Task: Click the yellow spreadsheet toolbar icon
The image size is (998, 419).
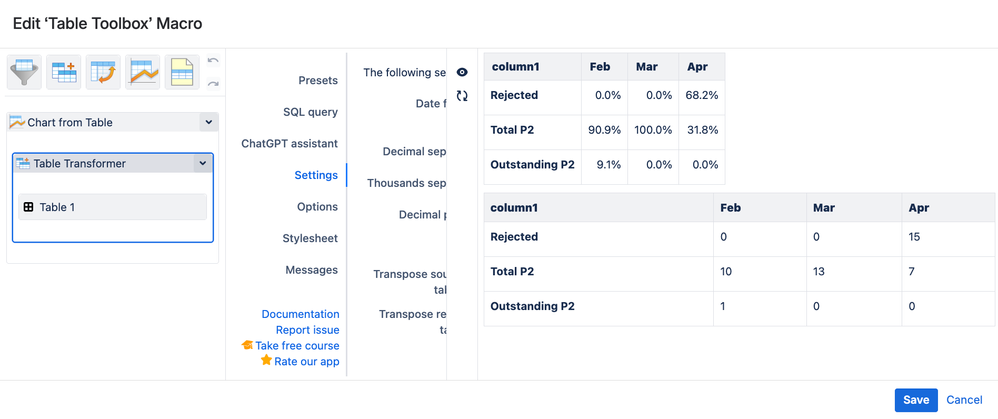Action: tap(181, 72)
